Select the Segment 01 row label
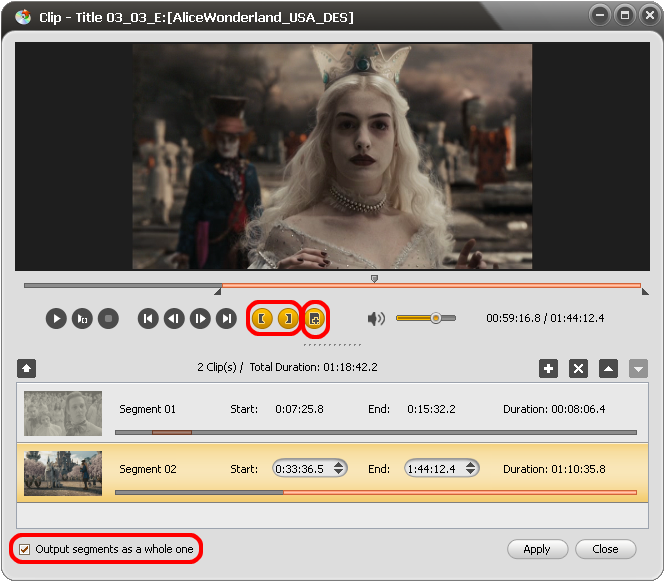Screen dimensions: 665x582 [147, 409]
